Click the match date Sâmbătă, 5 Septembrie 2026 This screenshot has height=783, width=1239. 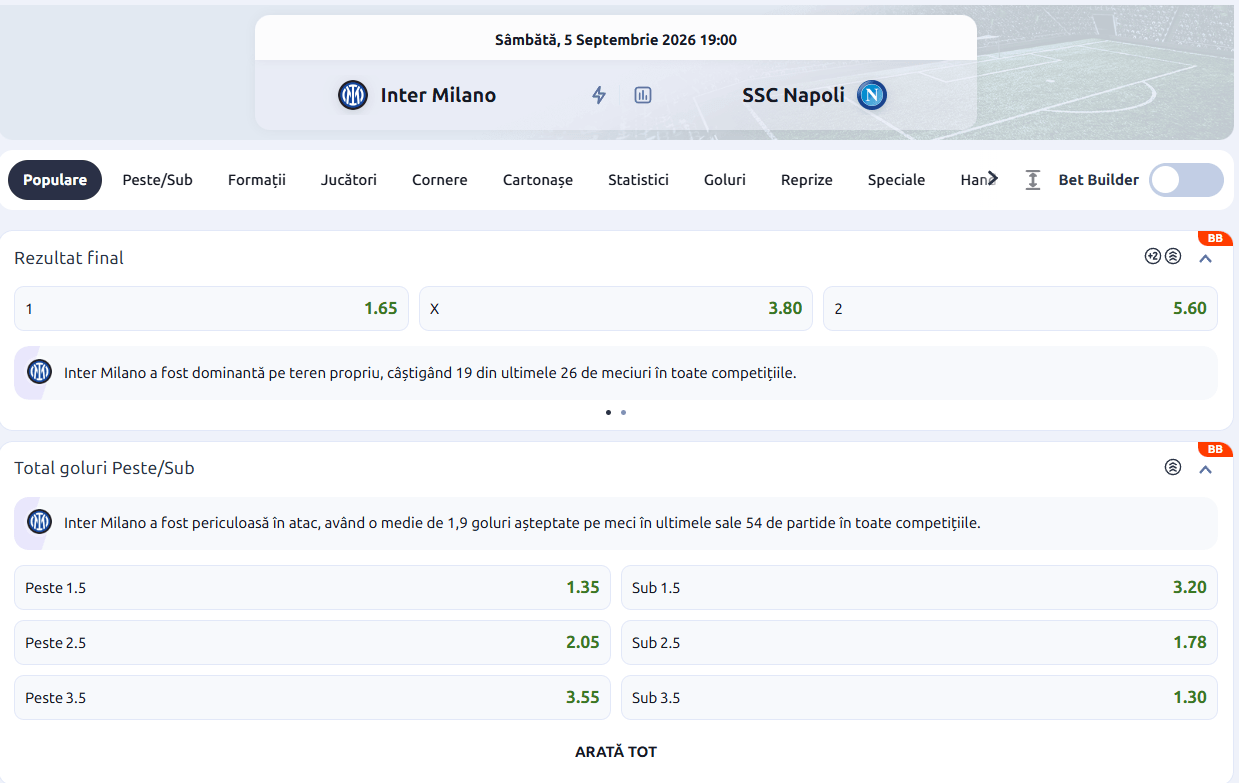pyautogui.click(x=616, y=40)
